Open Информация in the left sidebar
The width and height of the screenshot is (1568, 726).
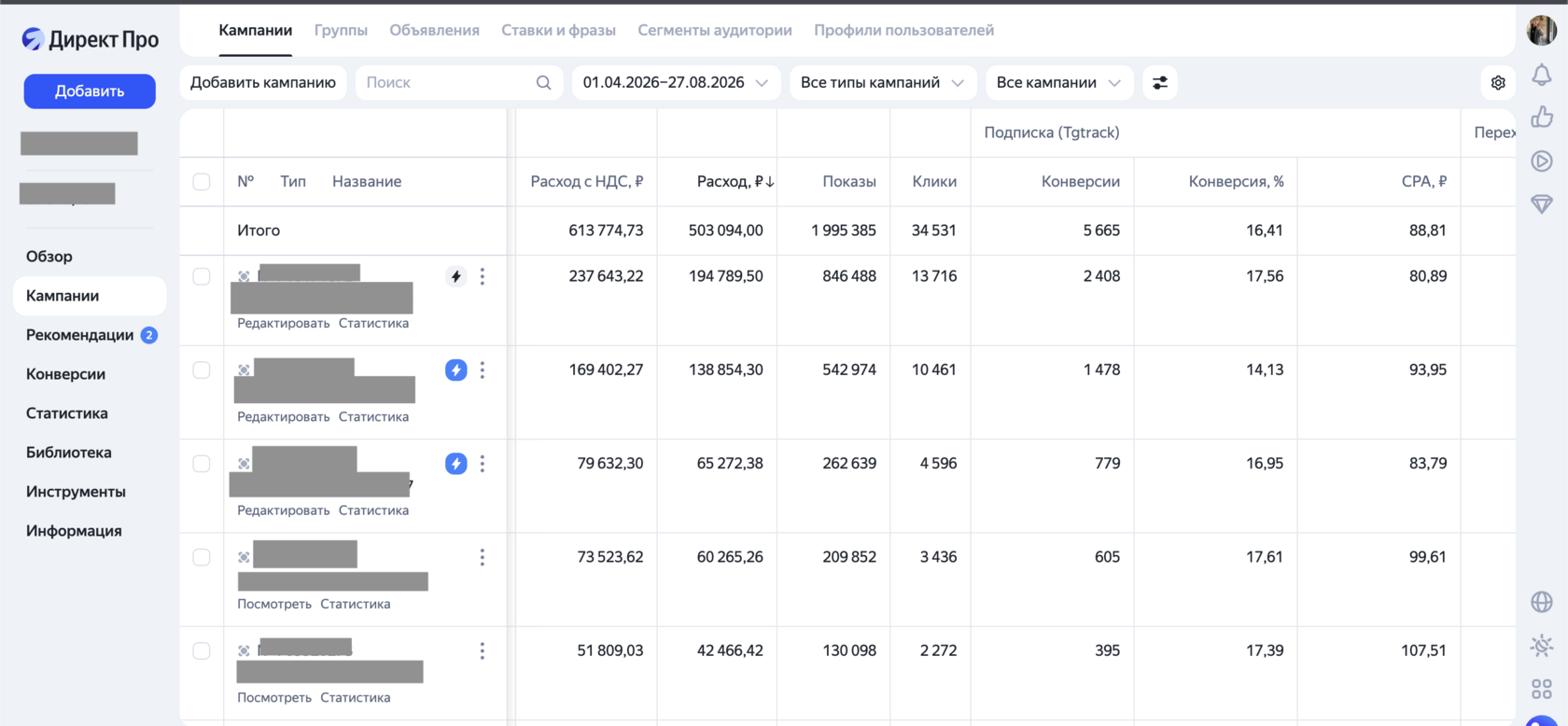(74, 530)
